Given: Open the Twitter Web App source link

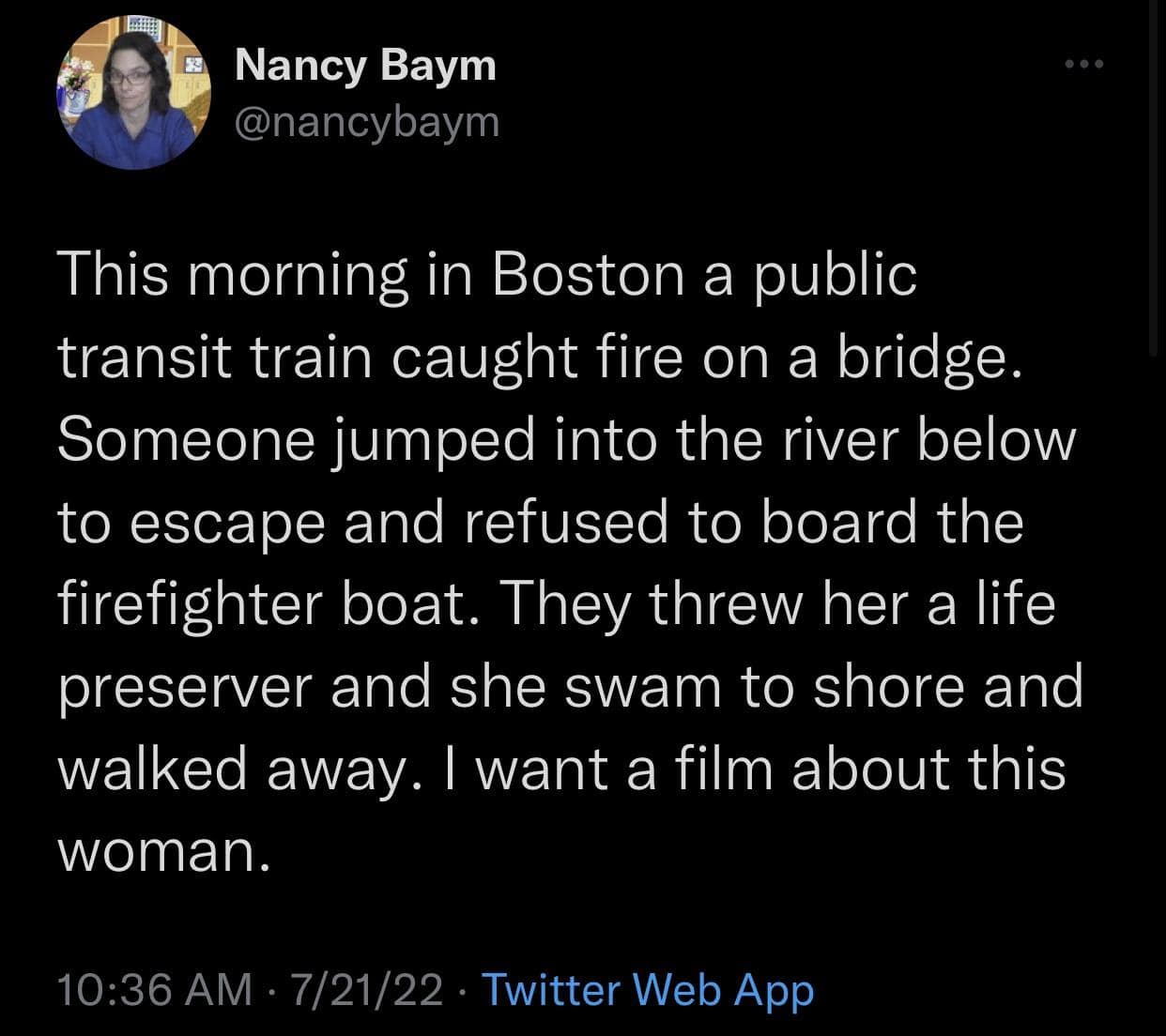Looking at the screenshot, I should click(647, 989).
